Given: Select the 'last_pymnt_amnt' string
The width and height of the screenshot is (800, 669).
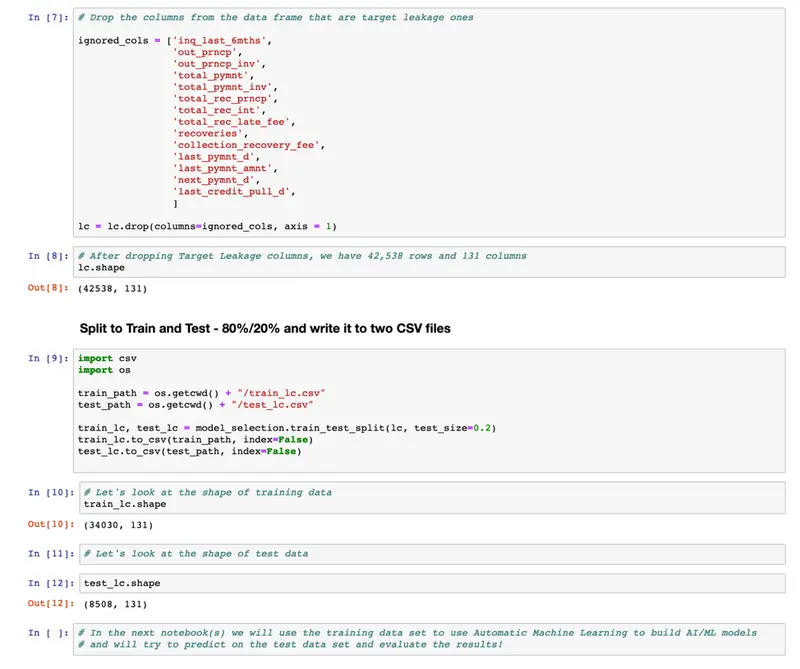Looking at the screenshot, I should click(222, 168).
